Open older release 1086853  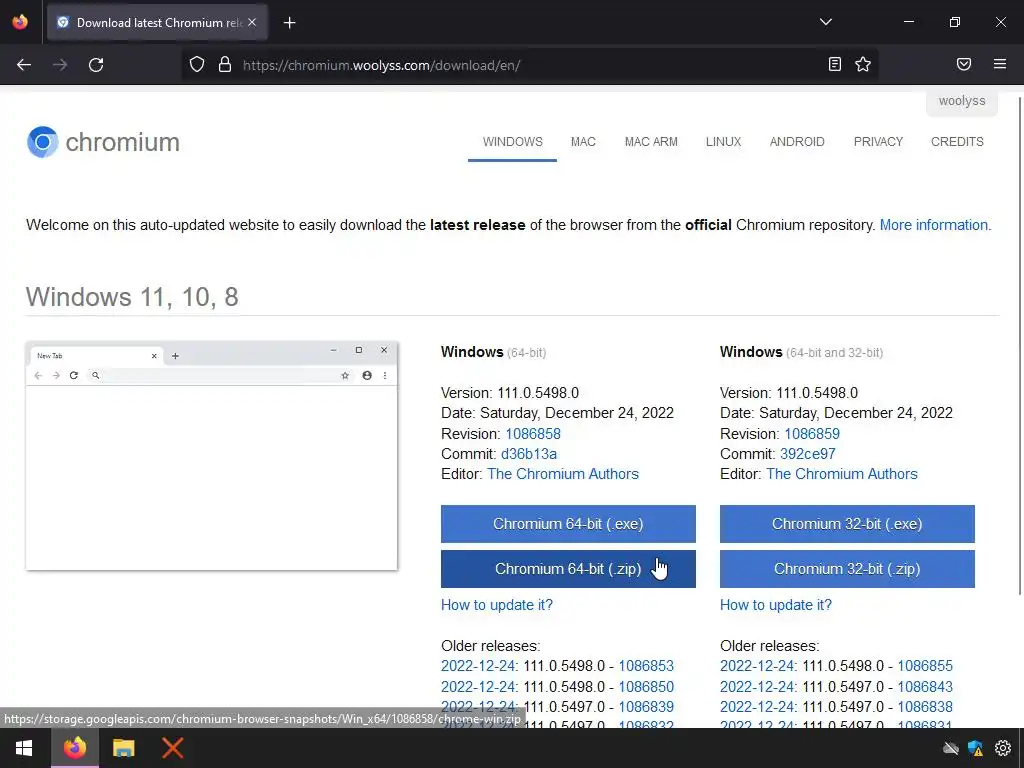click(x=646, y=666)
